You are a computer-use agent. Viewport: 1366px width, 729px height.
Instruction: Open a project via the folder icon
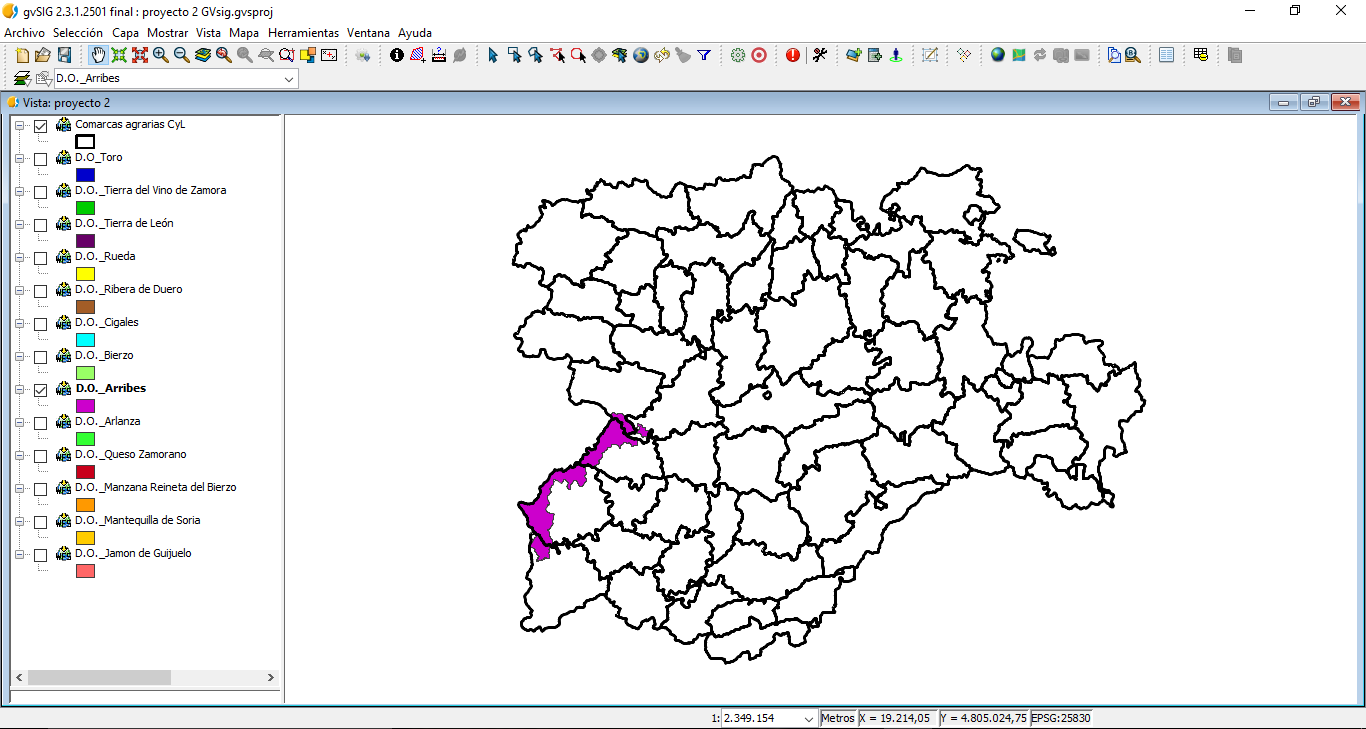click(43, 55)
